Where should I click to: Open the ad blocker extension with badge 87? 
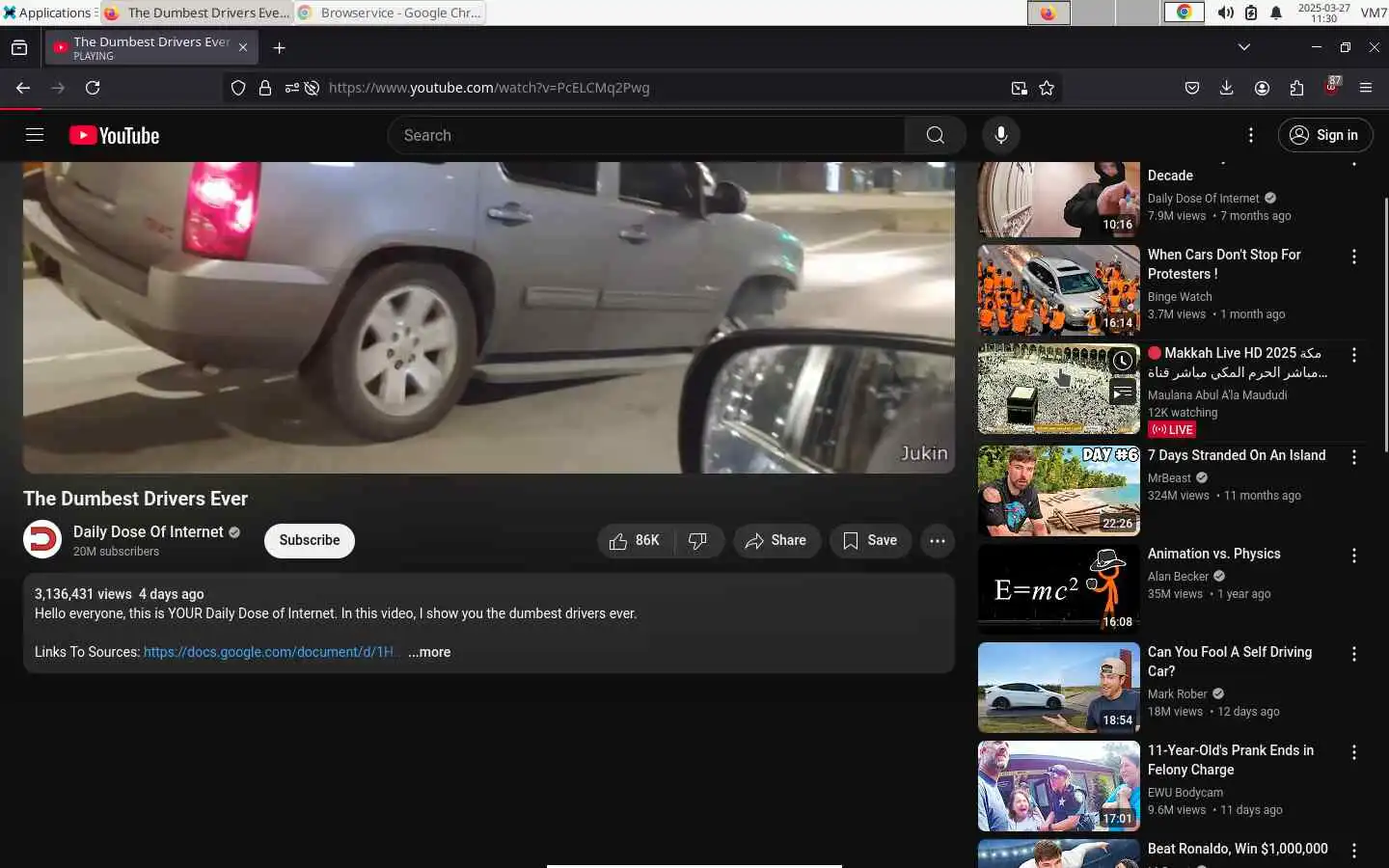pyautogui.click(x=1332, y=87)
